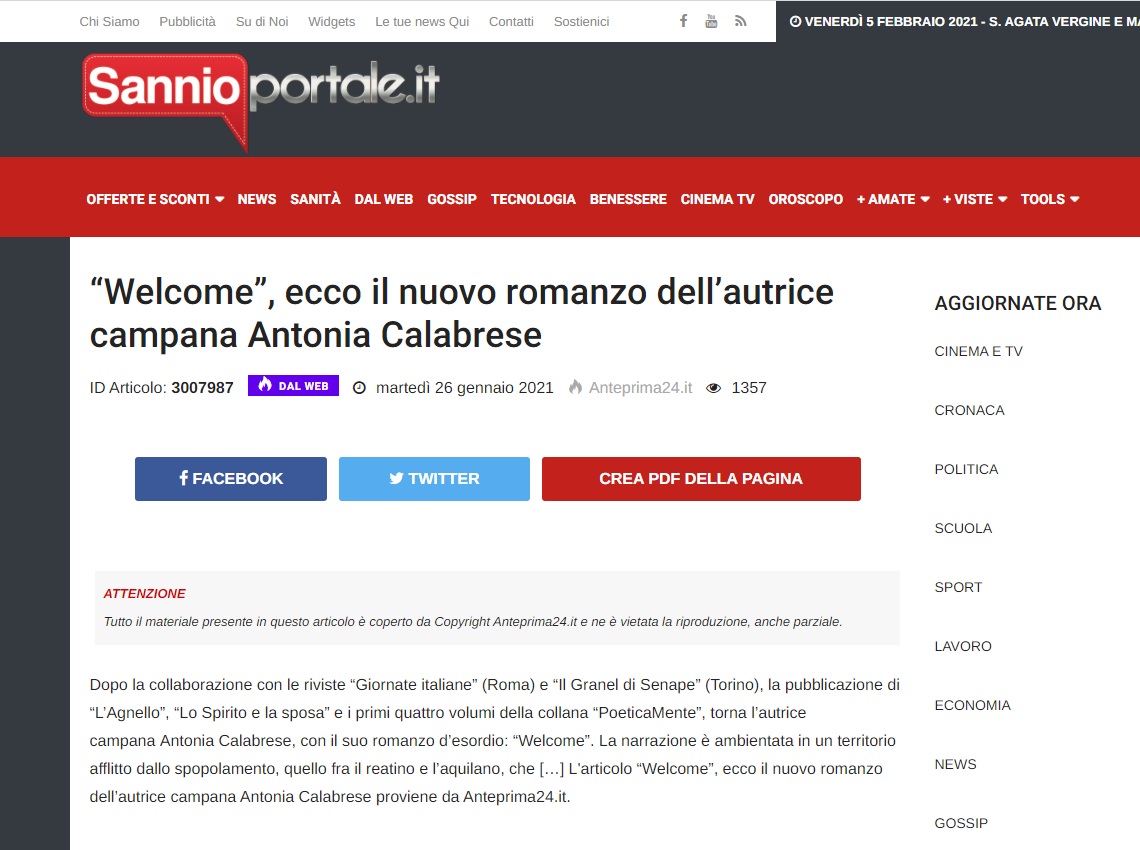Click the flame icon next to Anteprima24.it
1140x850 pixels.
pos(575,387)
